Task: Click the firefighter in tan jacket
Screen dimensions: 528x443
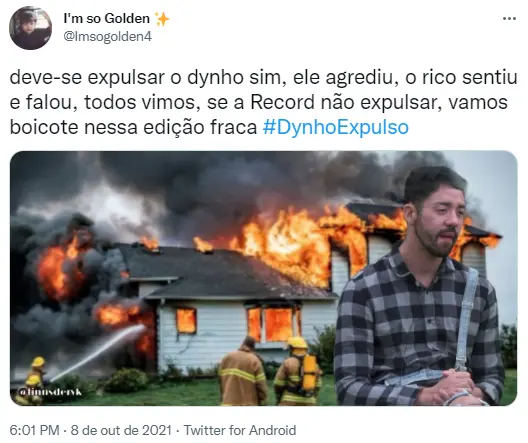Action: coord(242,372)
